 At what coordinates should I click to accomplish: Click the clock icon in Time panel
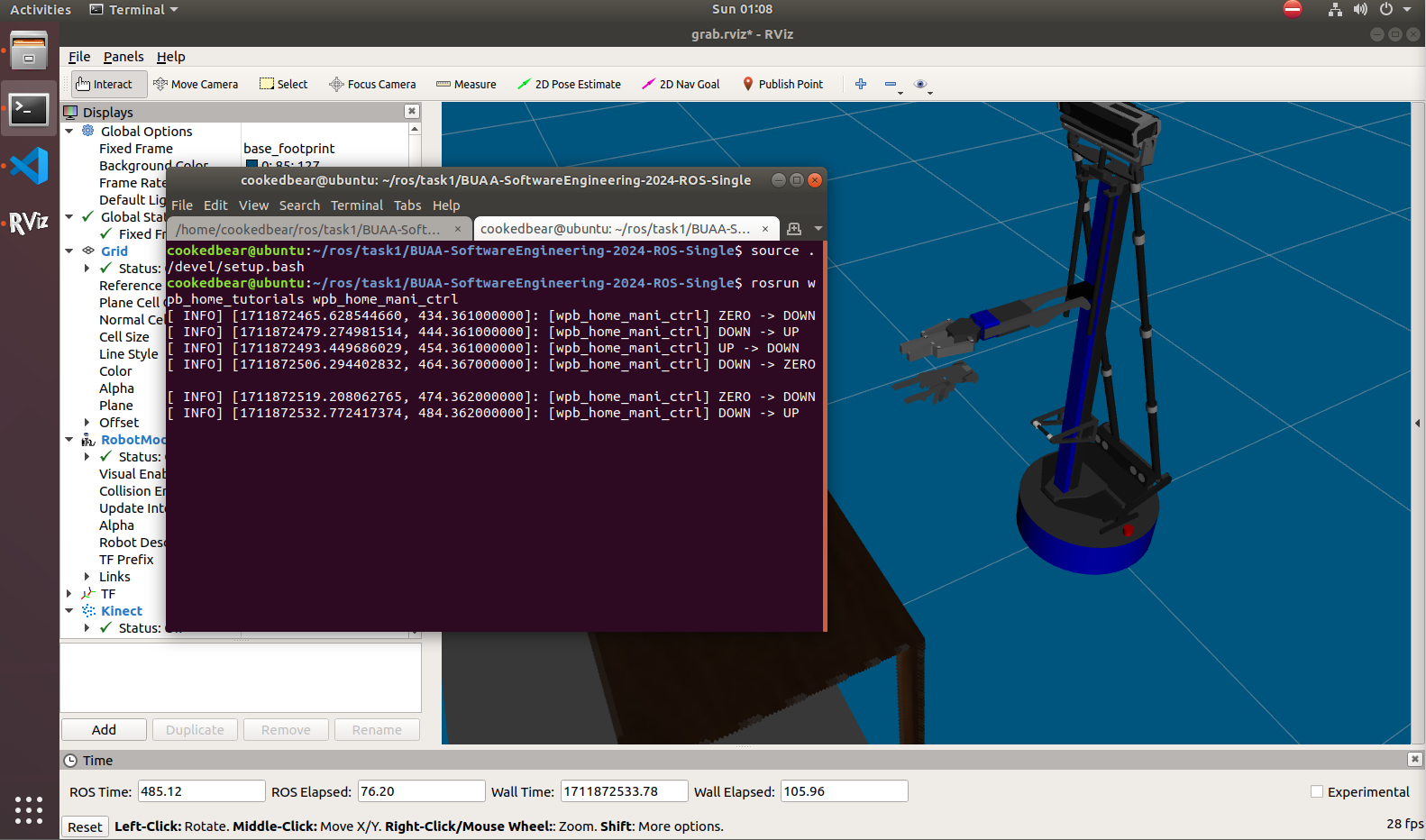[70, 760]
